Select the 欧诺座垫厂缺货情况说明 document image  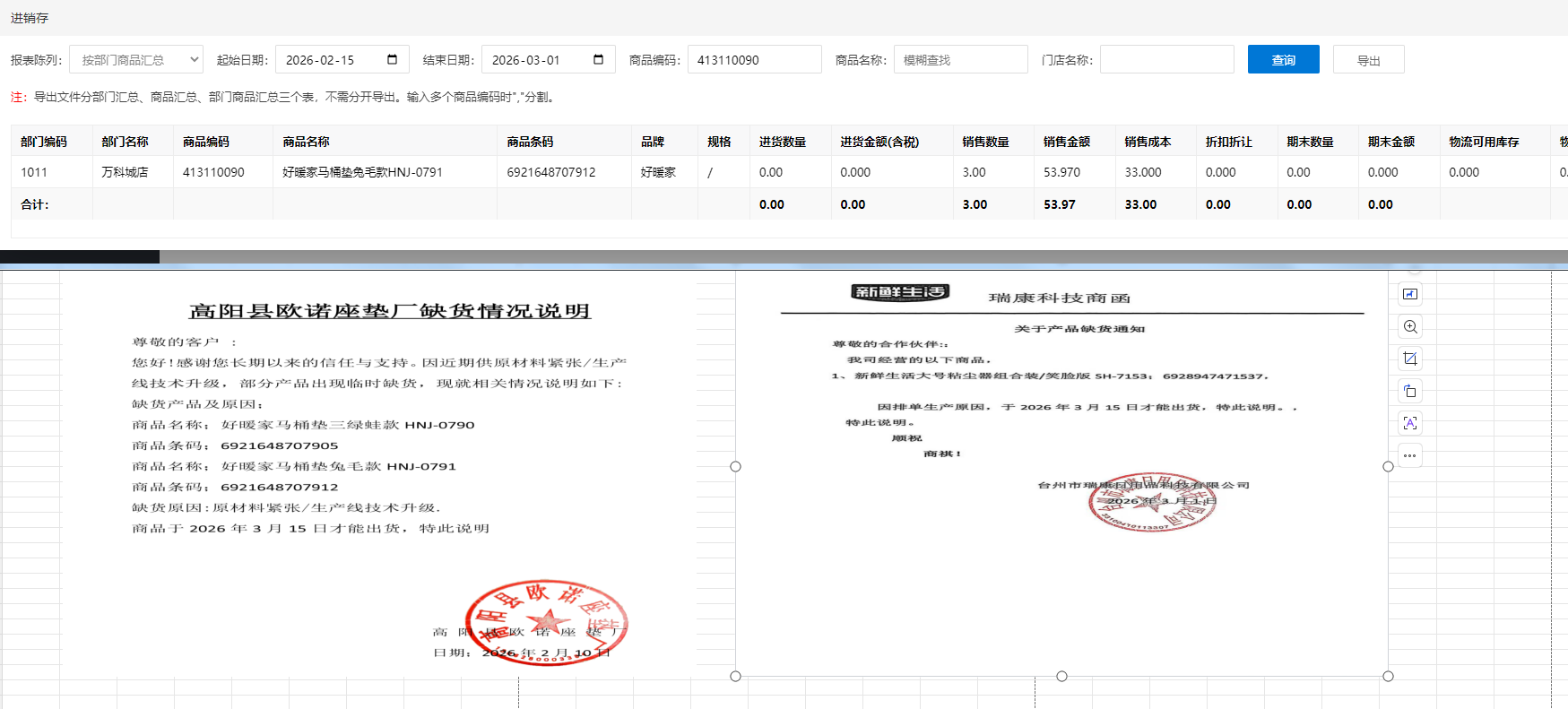(379, 475)
